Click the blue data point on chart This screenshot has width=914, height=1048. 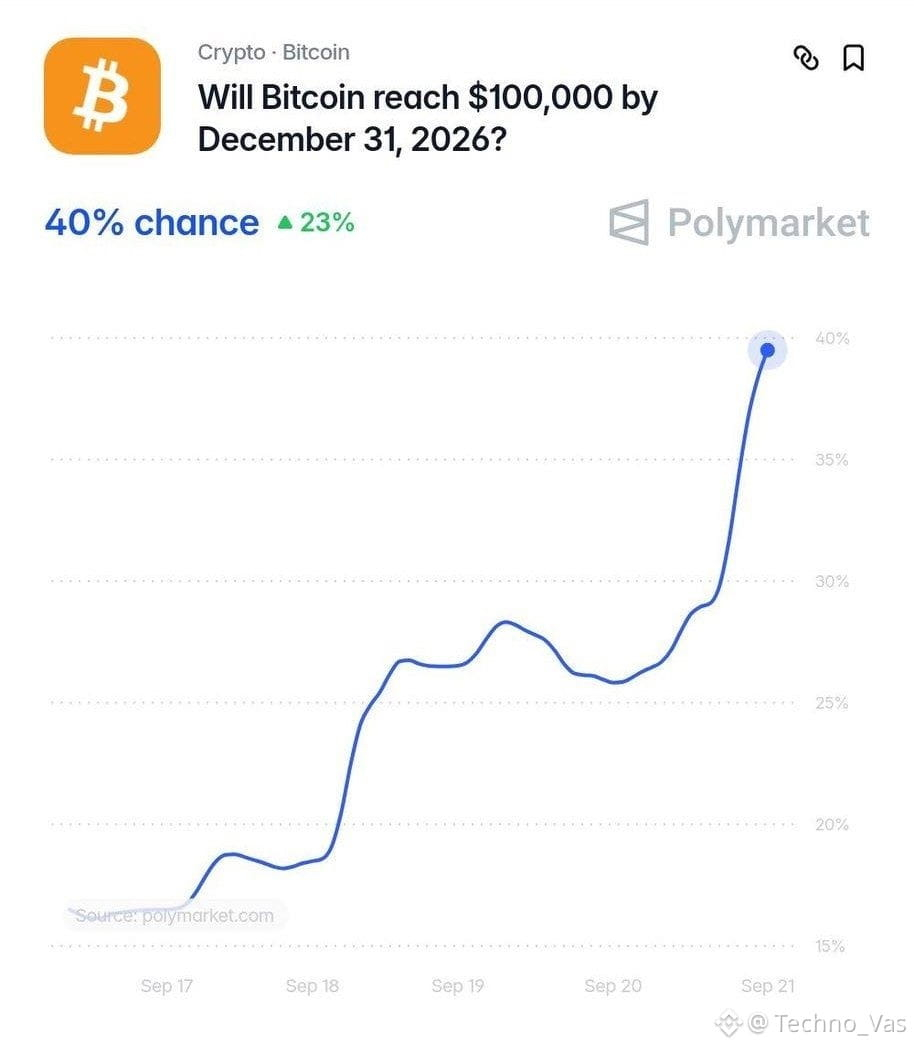[767, 350]
